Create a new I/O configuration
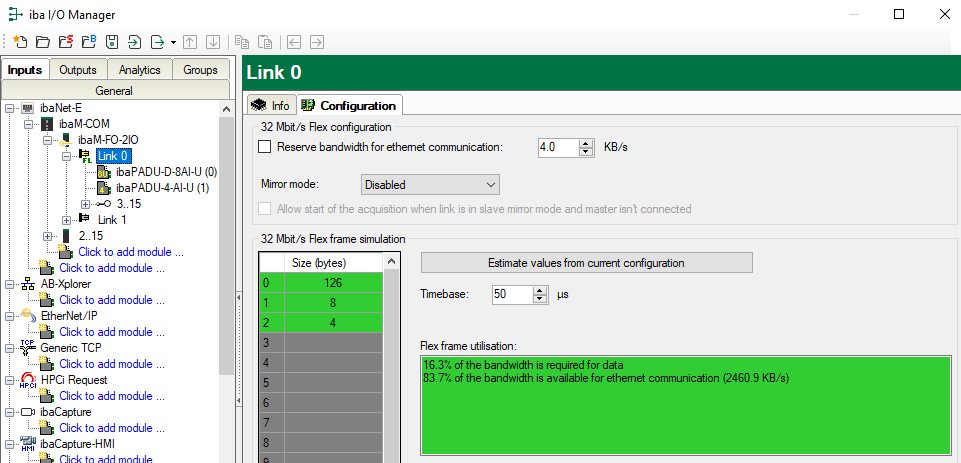 [x=20, y=42]
